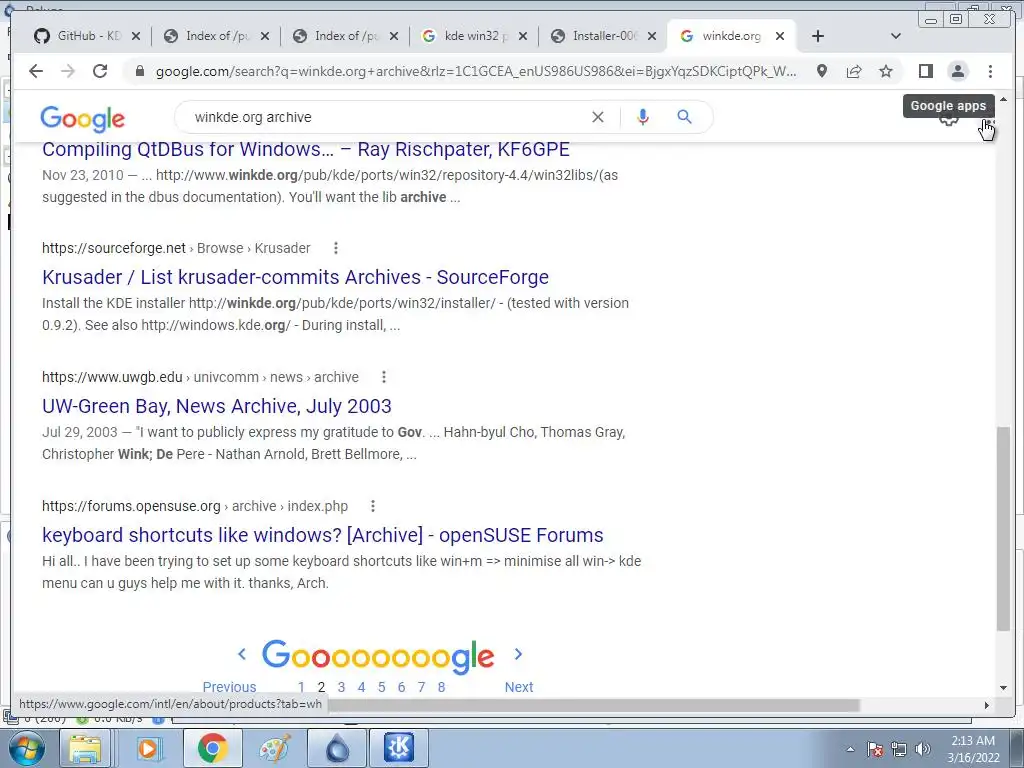This screenshot has width=1024, height=768.
Task: Open the Paint app from taskbar
Action: pyautogui.click(x=275, y=748)
